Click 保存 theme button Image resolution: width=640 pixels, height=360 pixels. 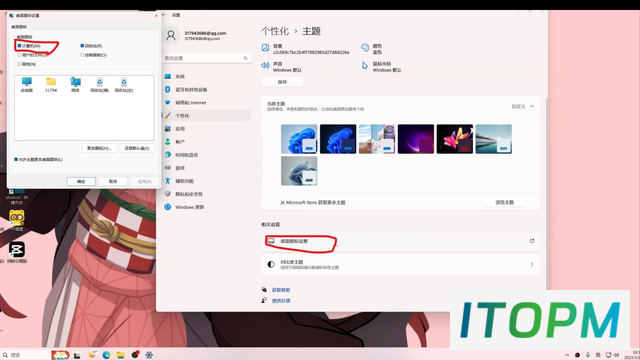(282, 82)
